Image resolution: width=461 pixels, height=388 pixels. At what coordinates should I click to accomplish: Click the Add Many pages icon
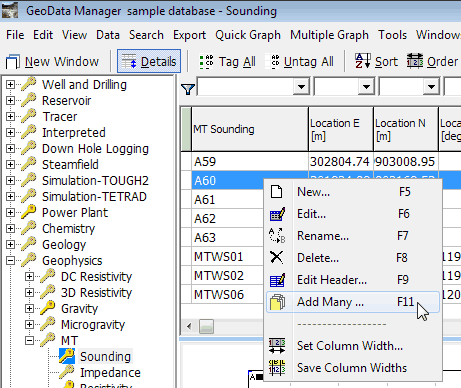277,302
